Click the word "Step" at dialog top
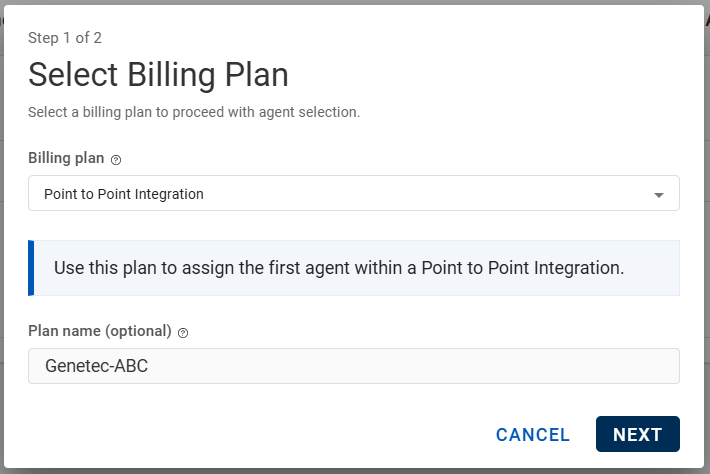Image resolution: width=710 pixels, height=474 pixels. click(45, 38)
